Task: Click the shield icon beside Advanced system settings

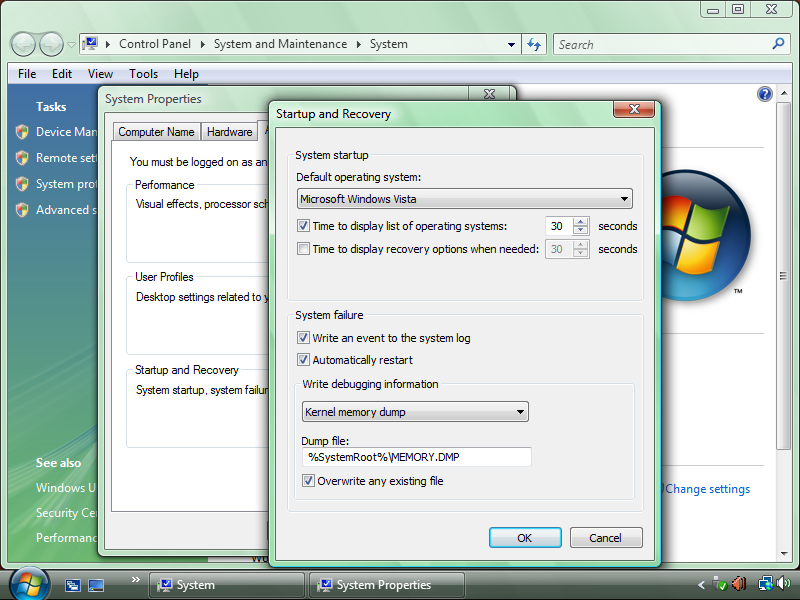Action: pyautogui.click(x=22, y=210)
